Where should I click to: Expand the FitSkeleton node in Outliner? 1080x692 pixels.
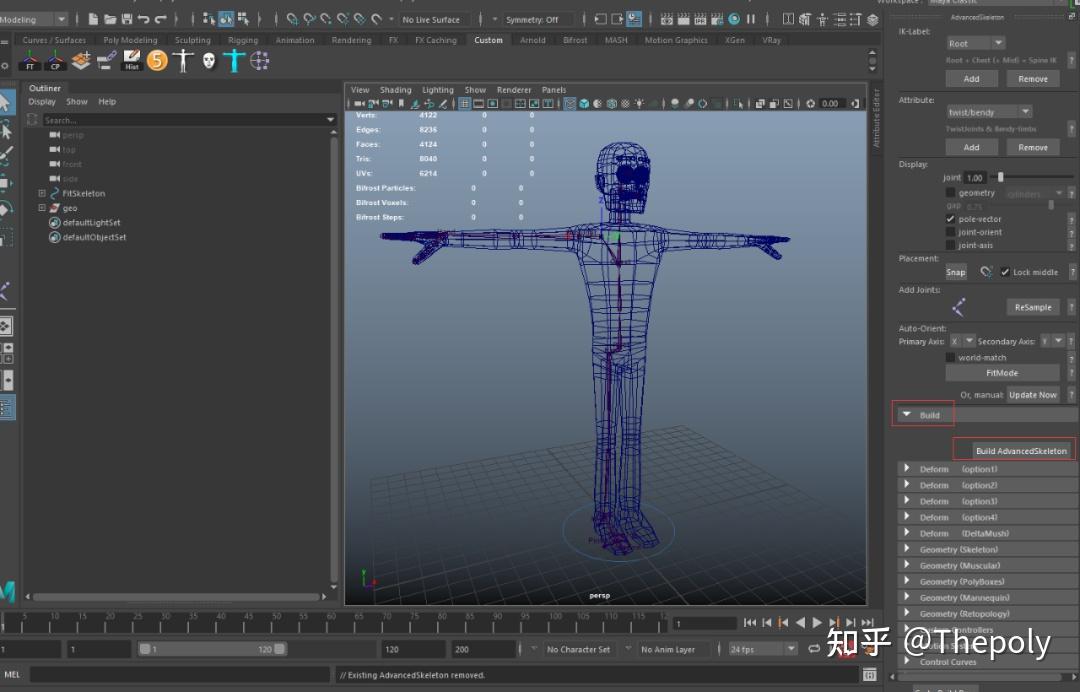42,193
